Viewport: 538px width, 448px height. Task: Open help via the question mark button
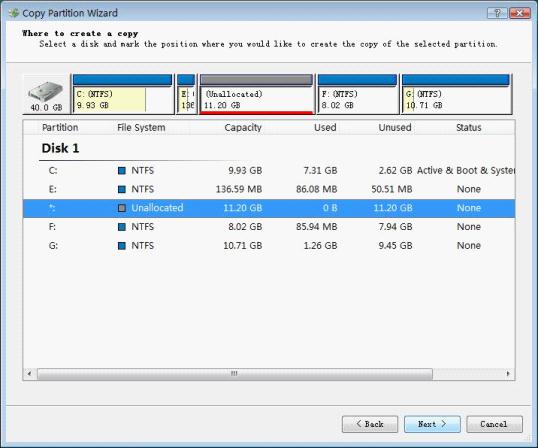[498, 13]
